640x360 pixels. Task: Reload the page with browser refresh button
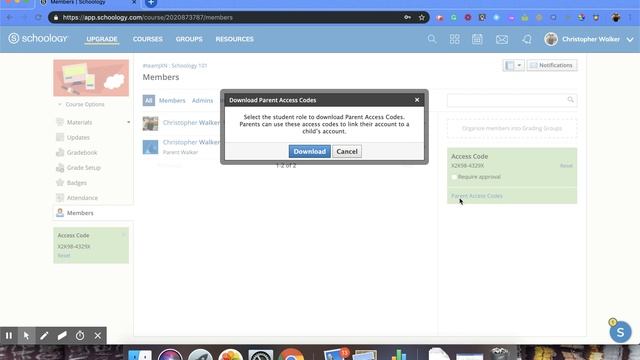pos(38,18)
